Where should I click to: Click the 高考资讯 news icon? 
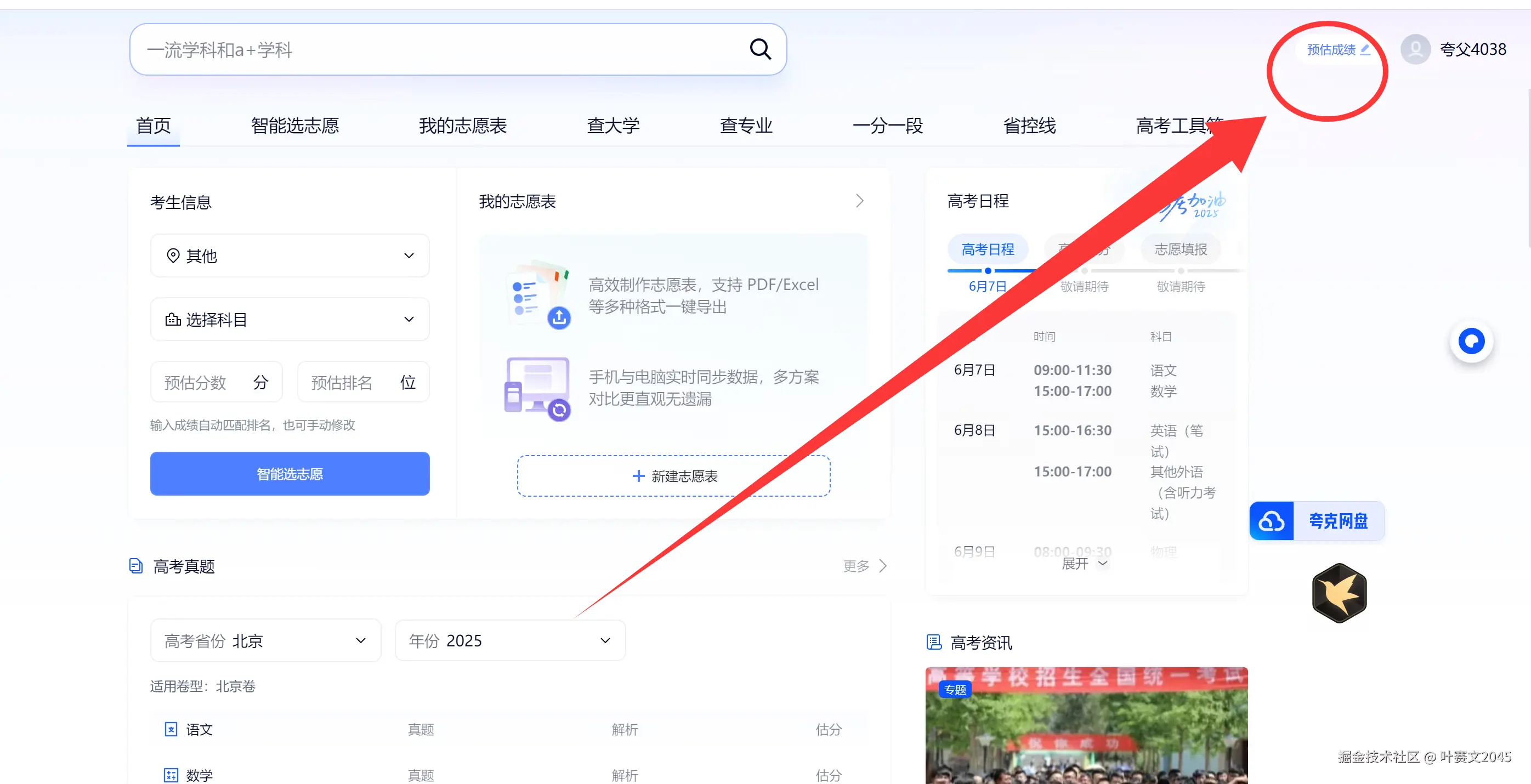tap(934, 642)
